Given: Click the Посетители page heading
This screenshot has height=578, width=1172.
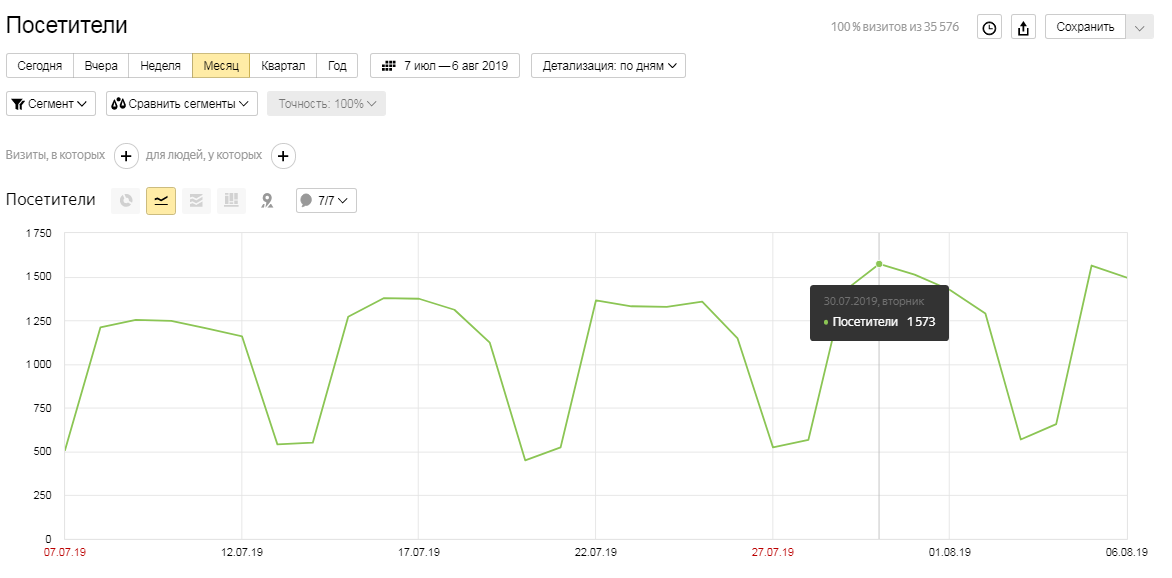Looking at the screenshot, I should [x=67, y=25].
